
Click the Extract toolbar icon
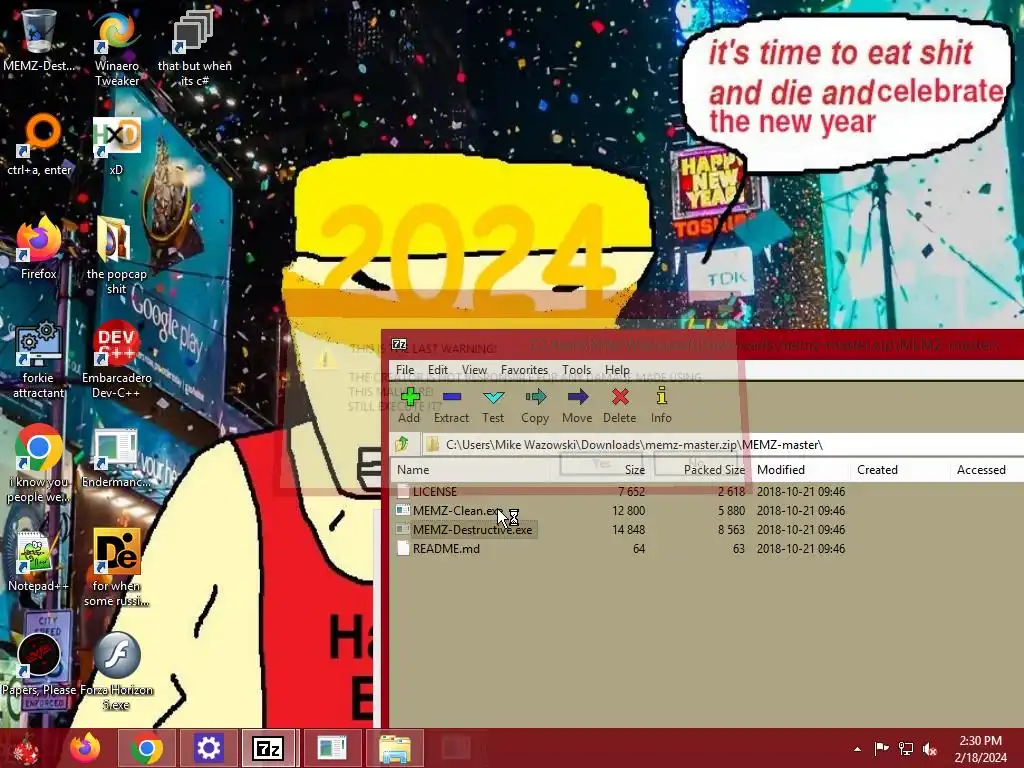click(x=451, y=405)
